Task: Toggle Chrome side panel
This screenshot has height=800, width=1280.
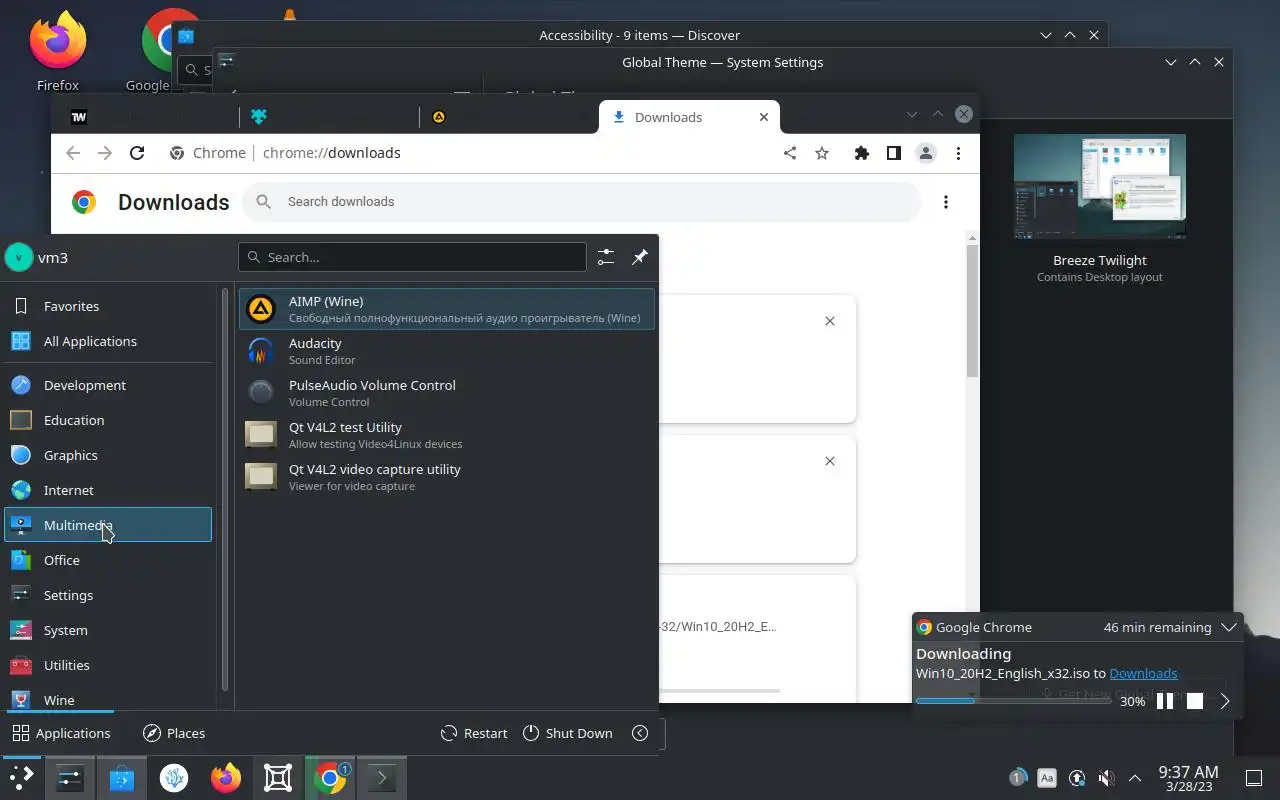Action: 894,153
